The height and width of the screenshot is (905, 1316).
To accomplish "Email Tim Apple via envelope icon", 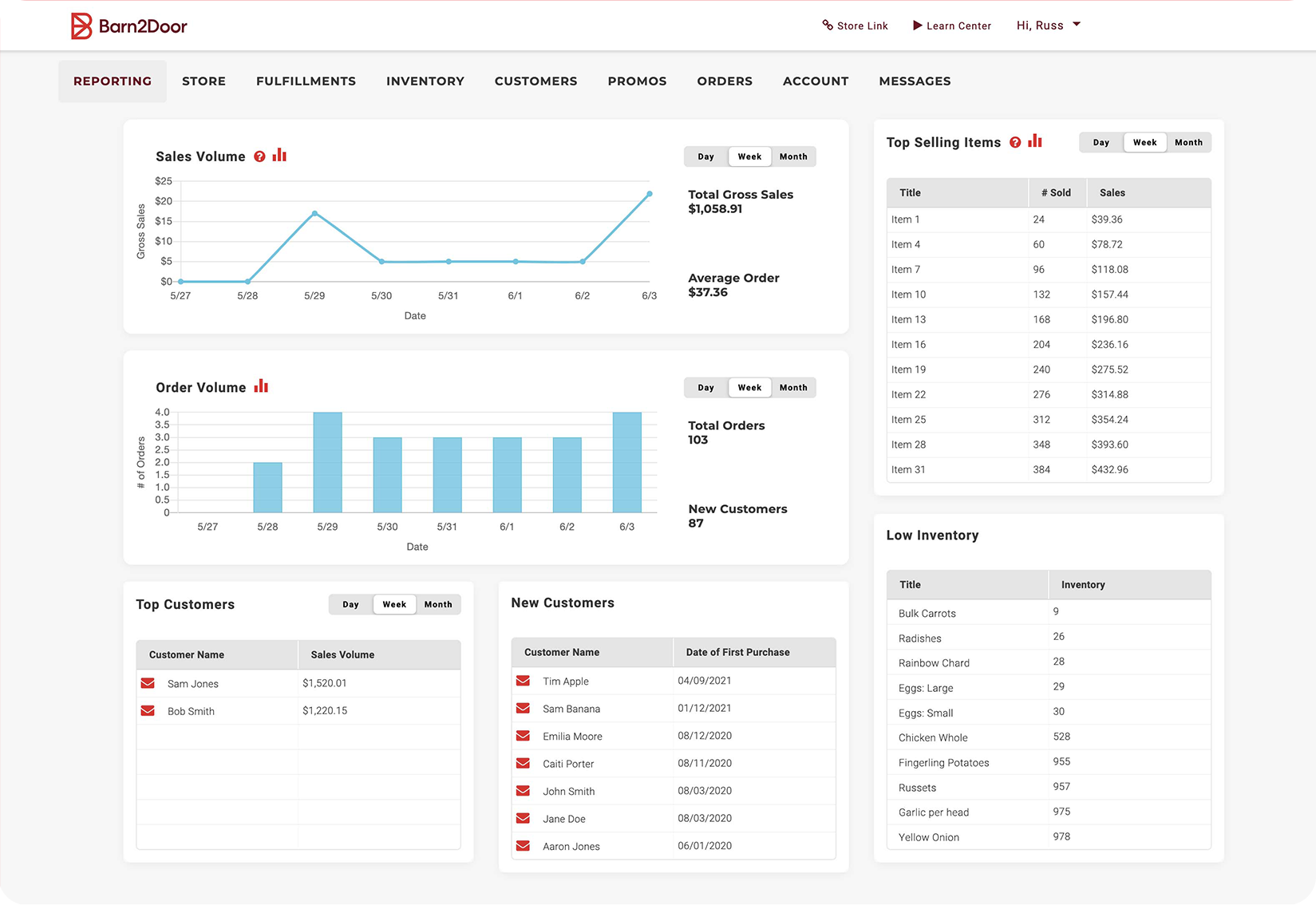I will [x=523, y=681].
